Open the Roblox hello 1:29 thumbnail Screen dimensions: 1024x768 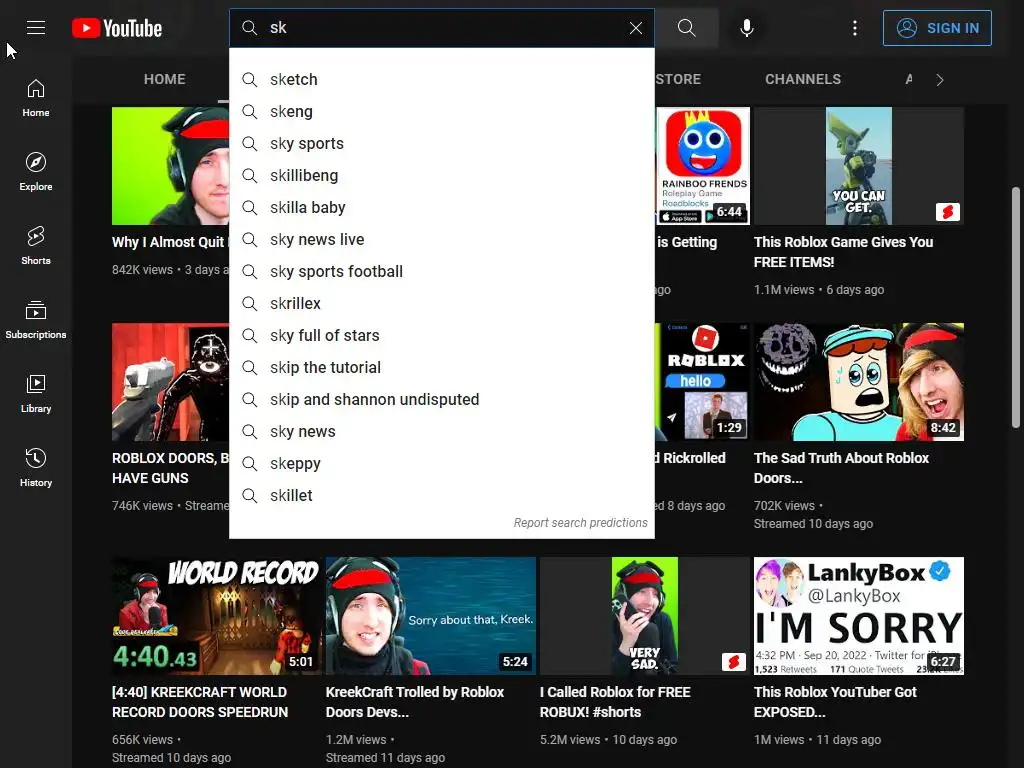coord(702,382)
